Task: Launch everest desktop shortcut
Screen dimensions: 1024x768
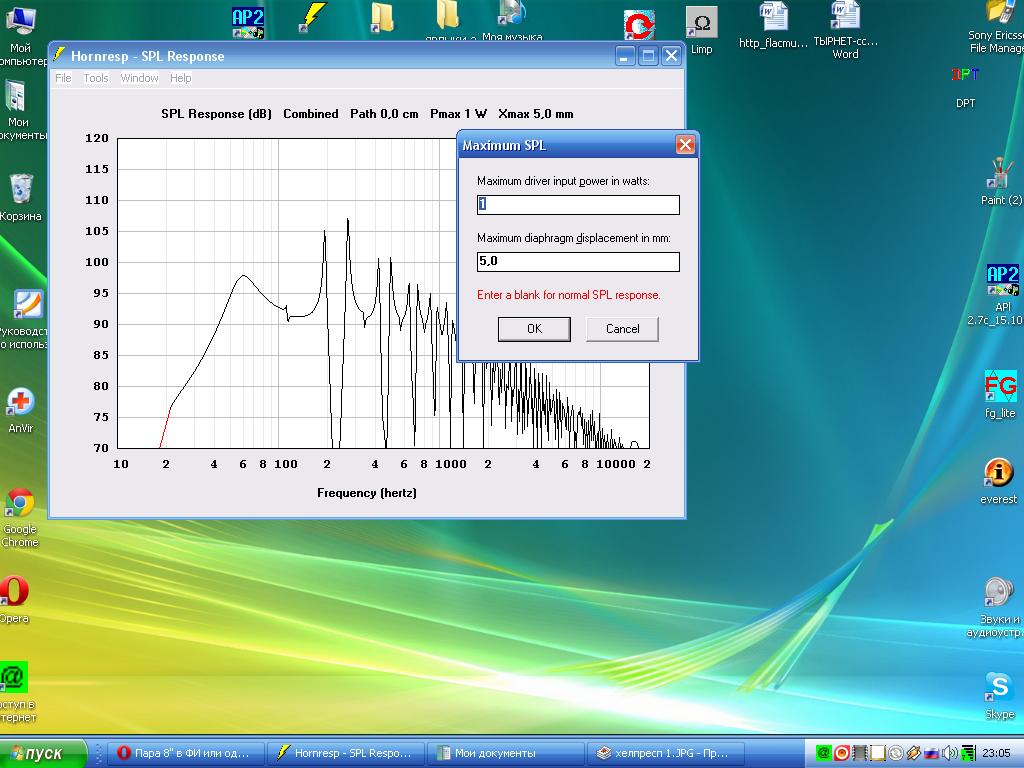Action: pyautogui.click(x=999, y=481)
